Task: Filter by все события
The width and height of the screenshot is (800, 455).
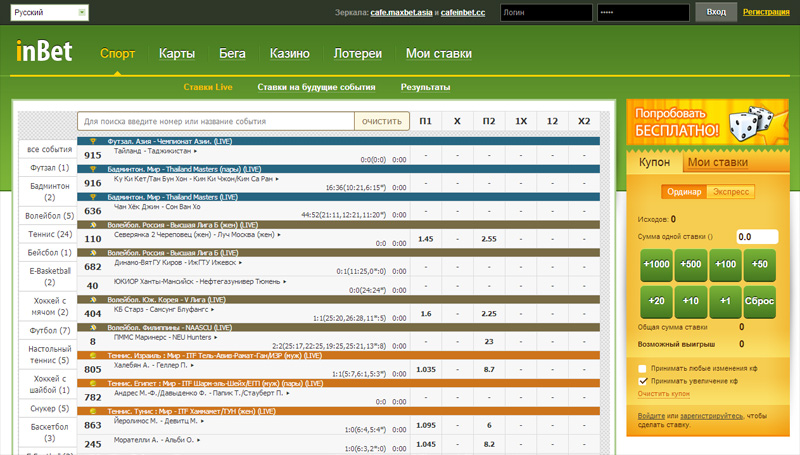Action: click(x=49, y=149)
